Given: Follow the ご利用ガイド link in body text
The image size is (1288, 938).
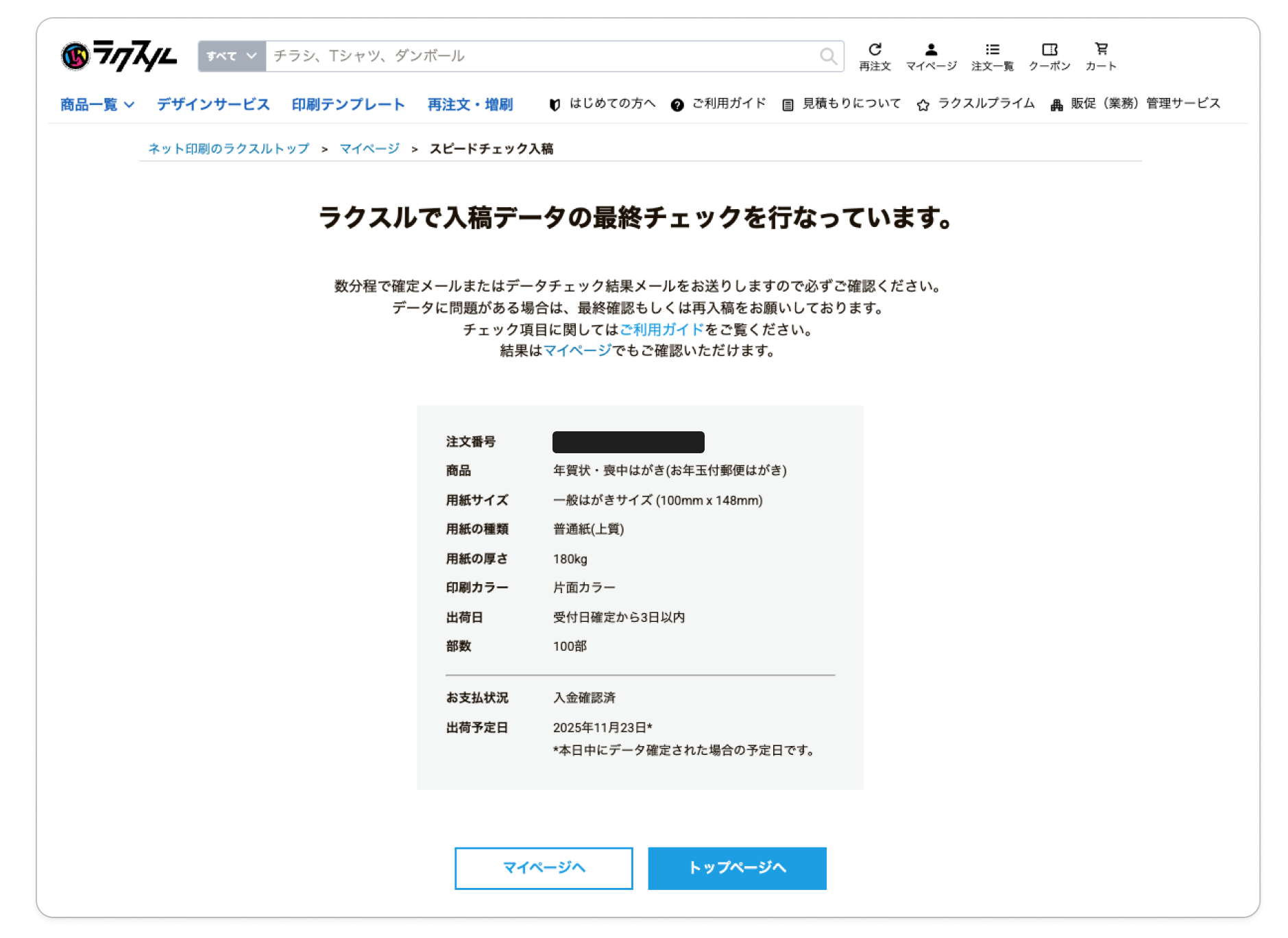Looking at the screenshot, I should coord(661,329).
